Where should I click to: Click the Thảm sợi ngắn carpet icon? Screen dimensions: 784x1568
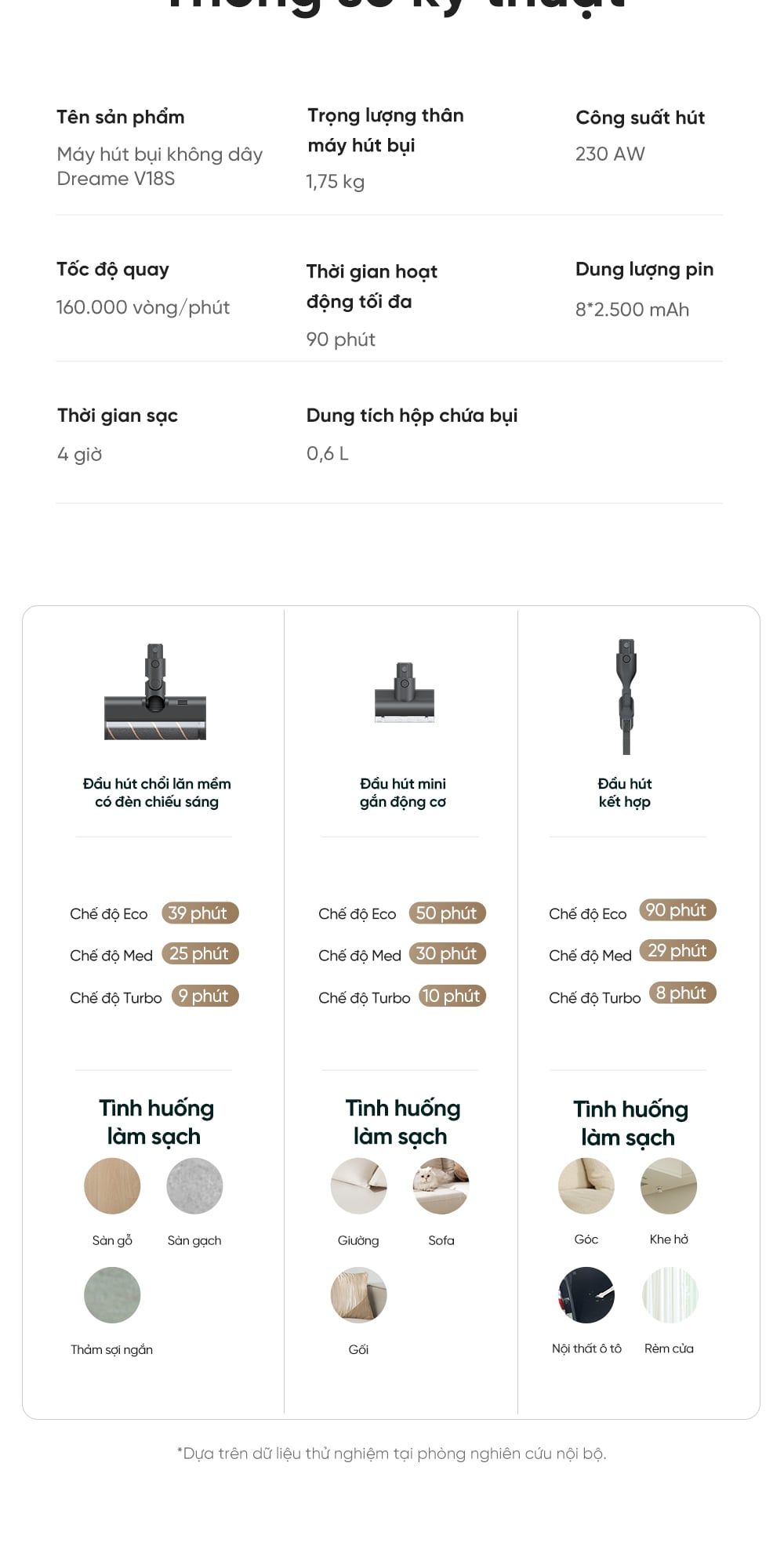pyautogui.click(x=112, y=1295)
